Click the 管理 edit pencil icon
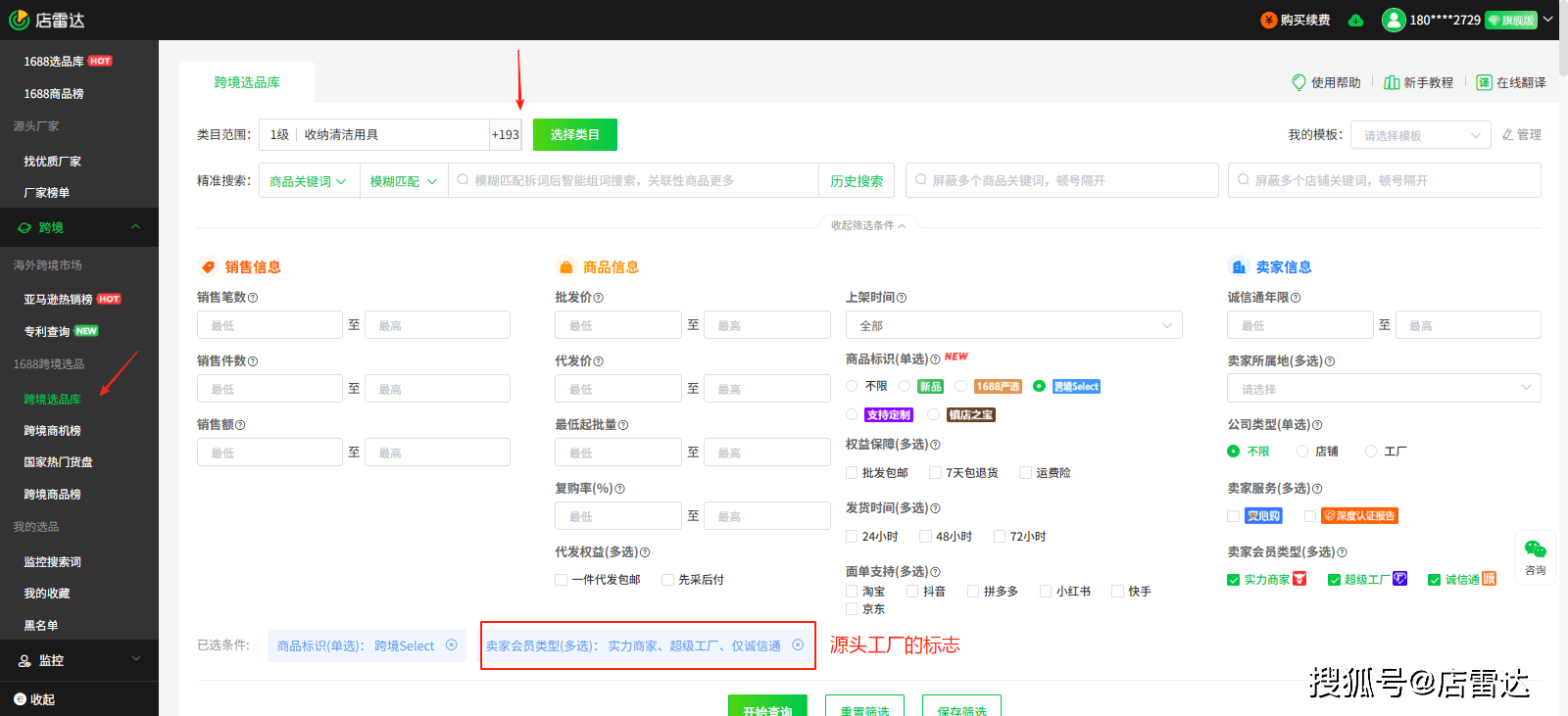1568x716 pixels. pyautogui.click(x=1508, y=134)
